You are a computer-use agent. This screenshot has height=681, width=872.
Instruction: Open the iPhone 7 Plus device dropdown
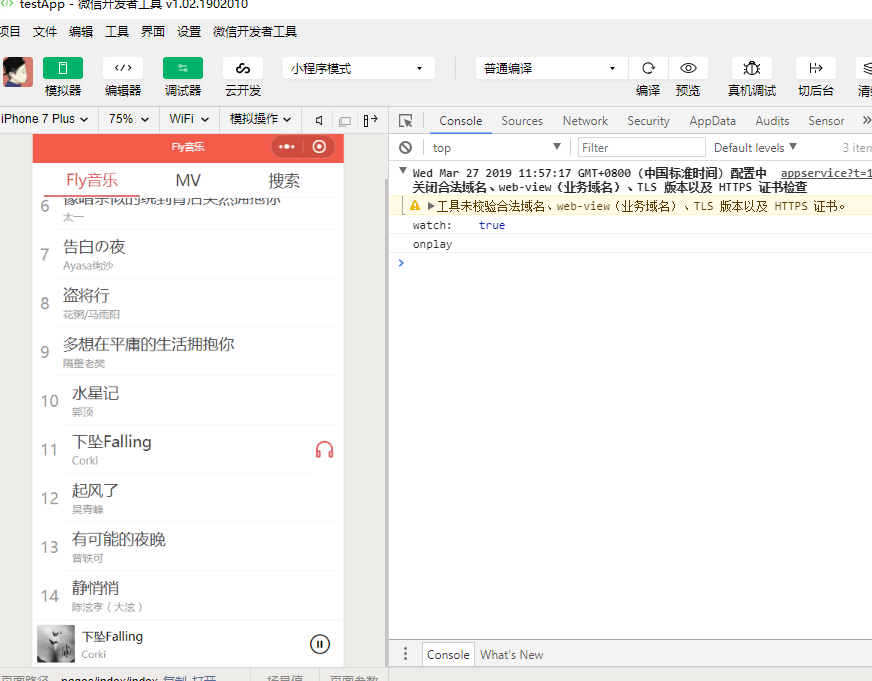tap(44, 119)
